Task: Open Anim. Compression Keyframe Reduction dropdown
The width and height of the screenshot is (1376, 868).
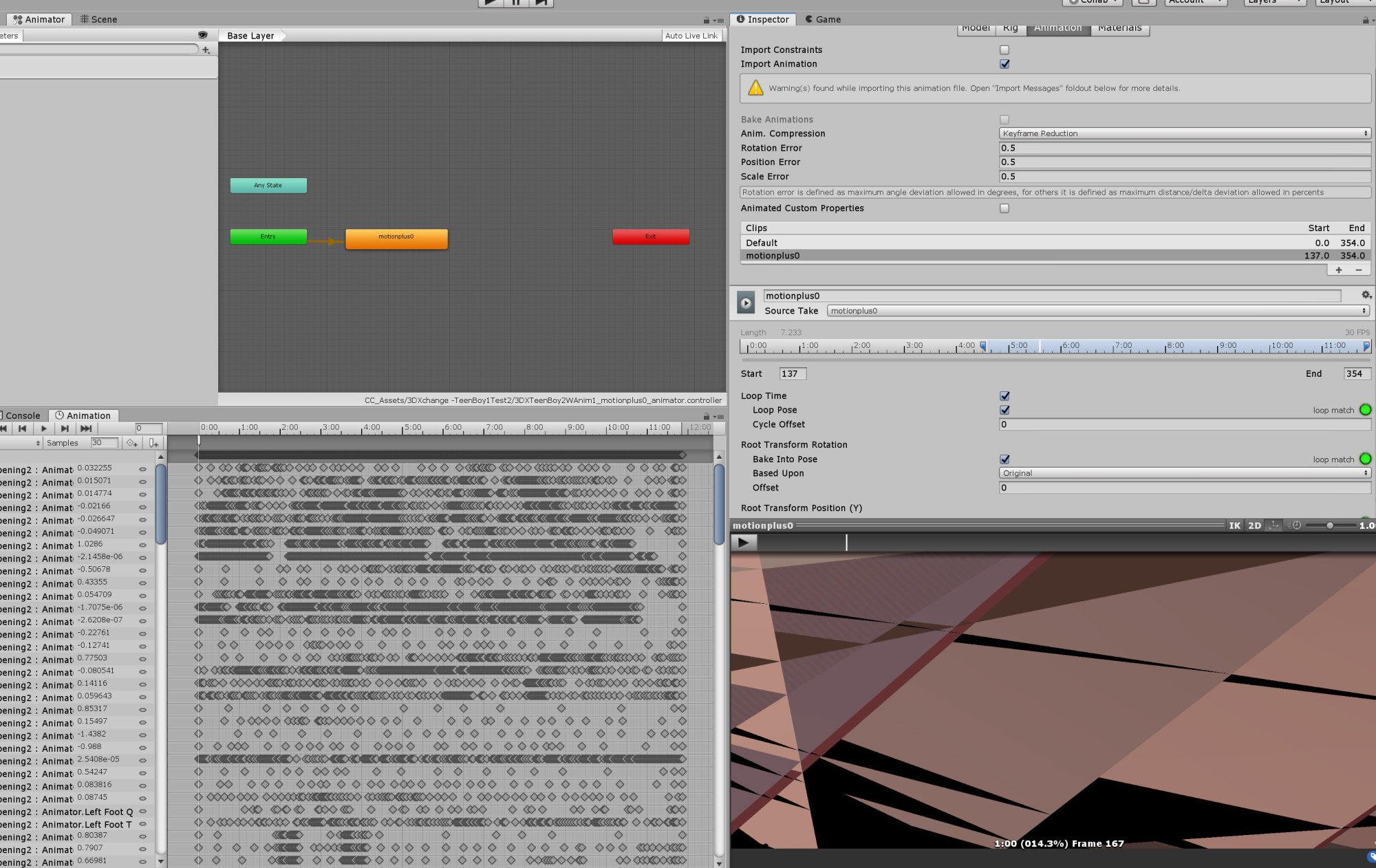Action: click(x=1185, y=133)
